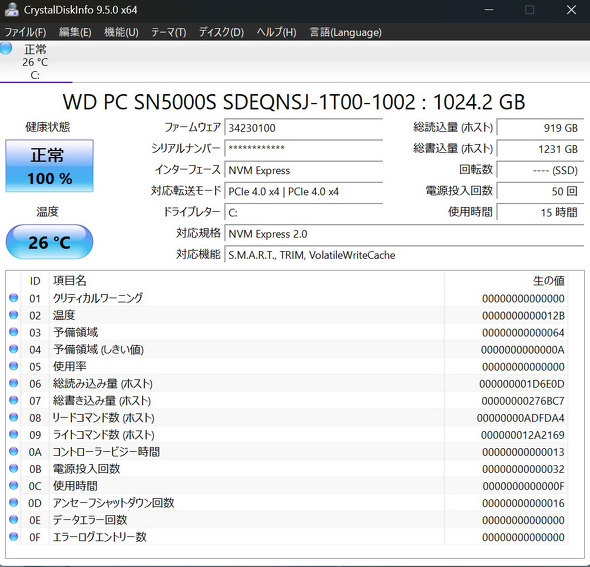
Task: Click status dot for ID 09 ライトコマンド数
Action: click(14, 434)
